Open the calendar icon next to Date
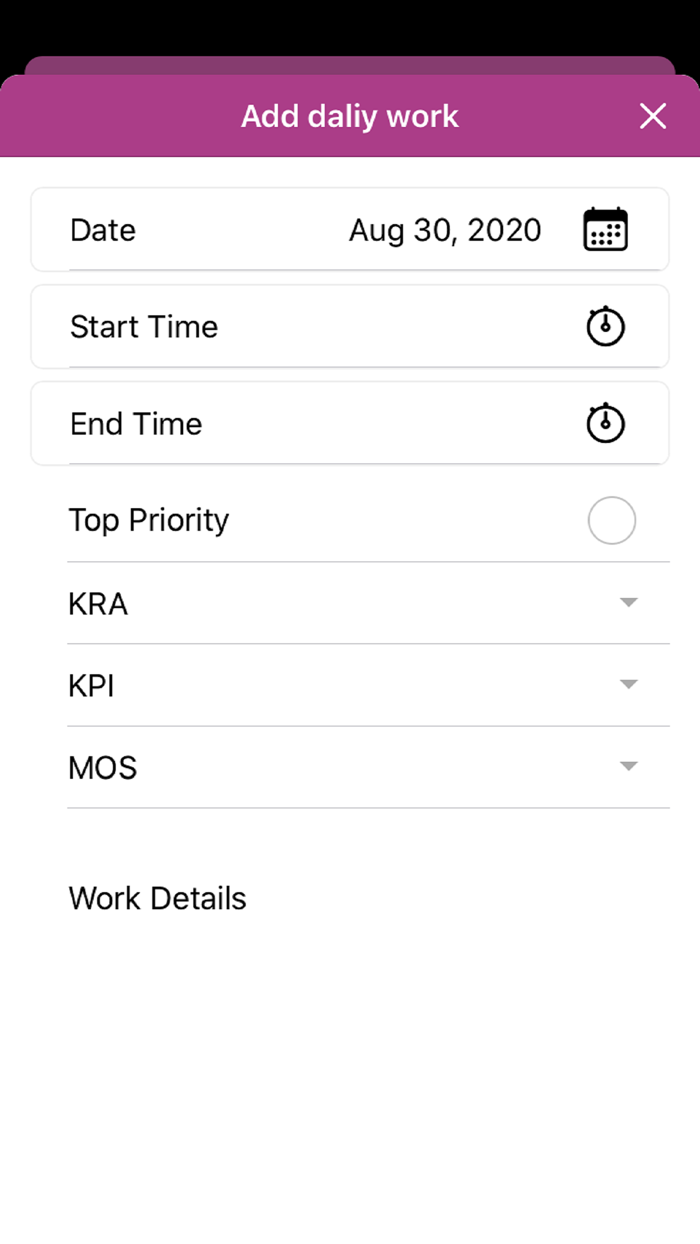The image size is (700, 1244). tap(606, 229)
